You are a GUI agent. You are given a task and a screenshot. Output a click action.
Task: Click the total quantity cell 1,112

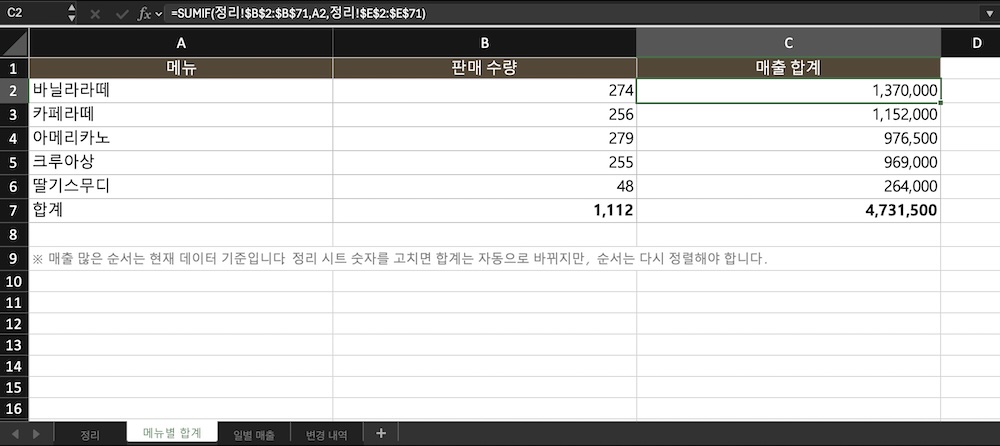pyautogui.click(x=485, y=211)
